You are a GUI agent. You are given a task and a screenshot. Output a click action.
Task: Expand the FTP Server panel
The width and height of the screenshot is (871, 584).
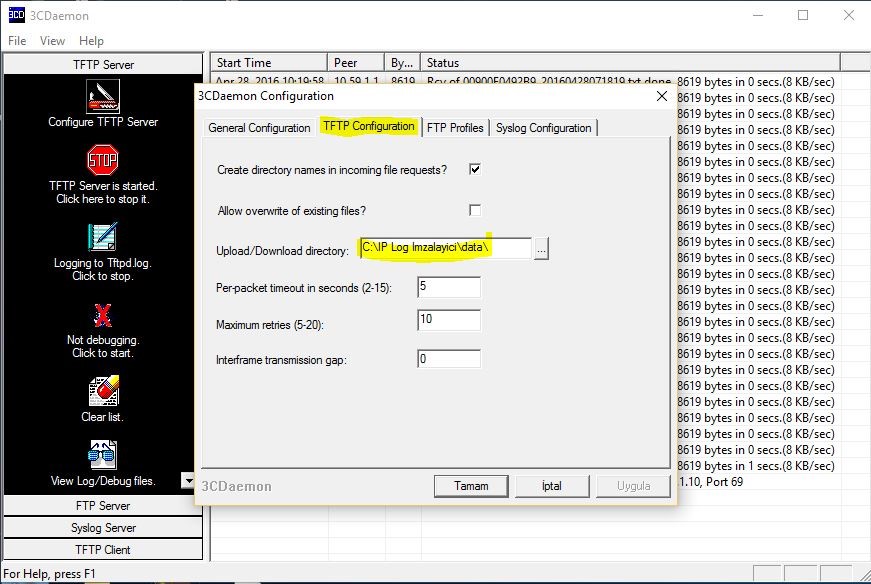103,506
